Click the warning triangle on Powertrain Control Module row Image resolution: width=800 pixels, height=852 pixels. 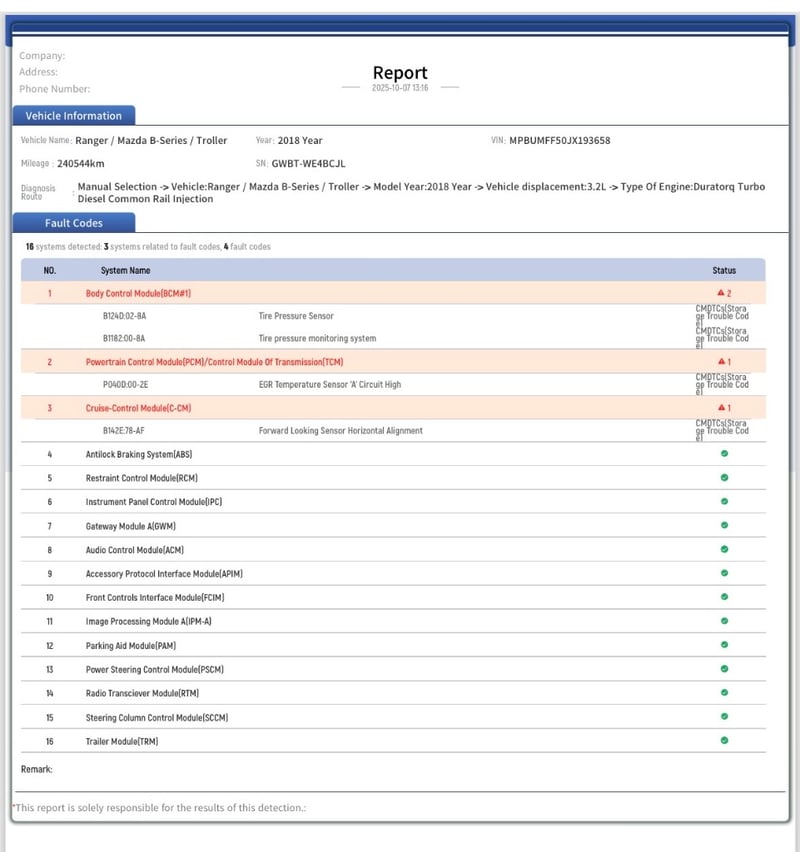click(721, 361)
